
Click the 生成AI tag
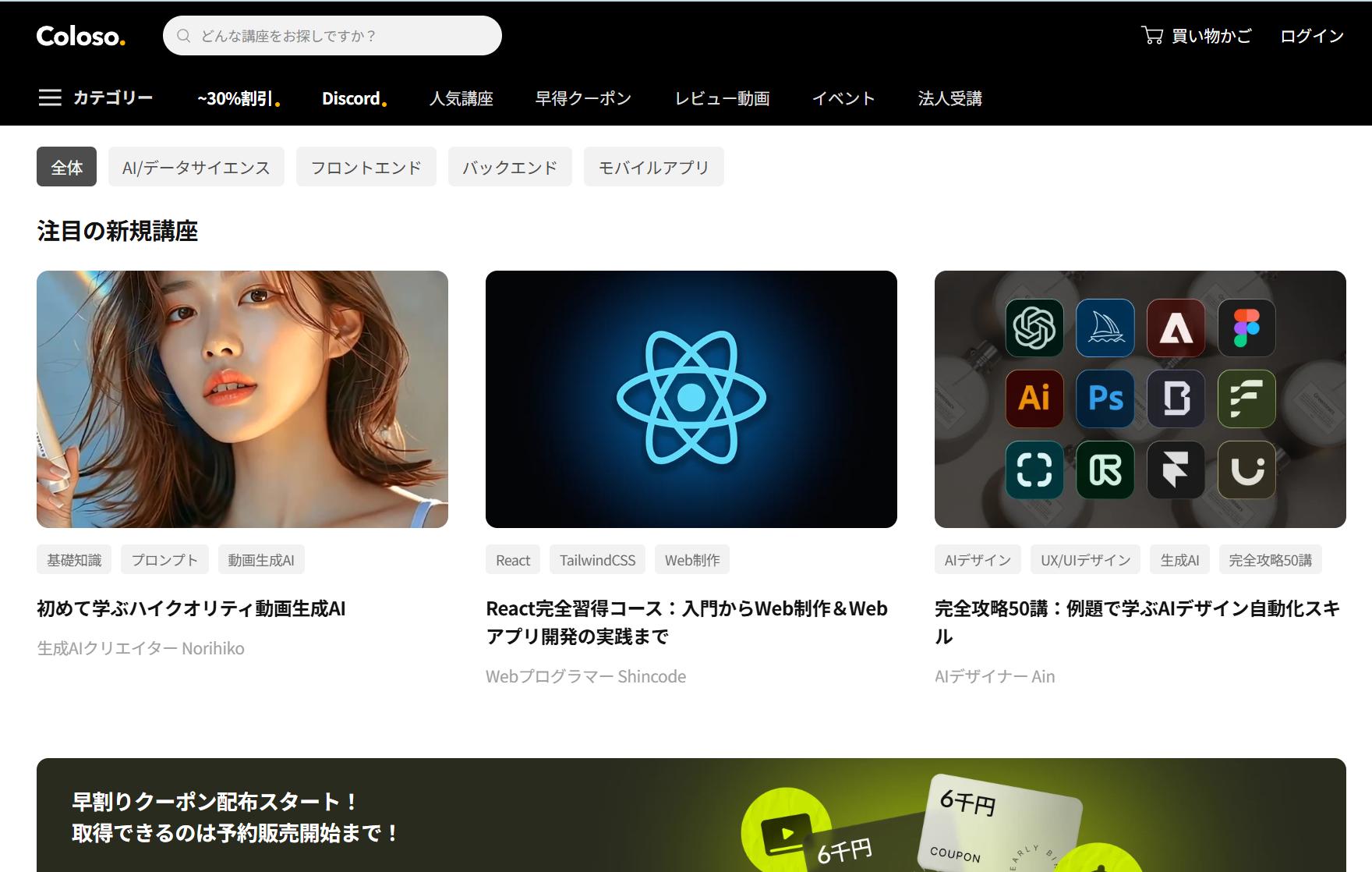pyautogui.click(x=1179, y=560)
